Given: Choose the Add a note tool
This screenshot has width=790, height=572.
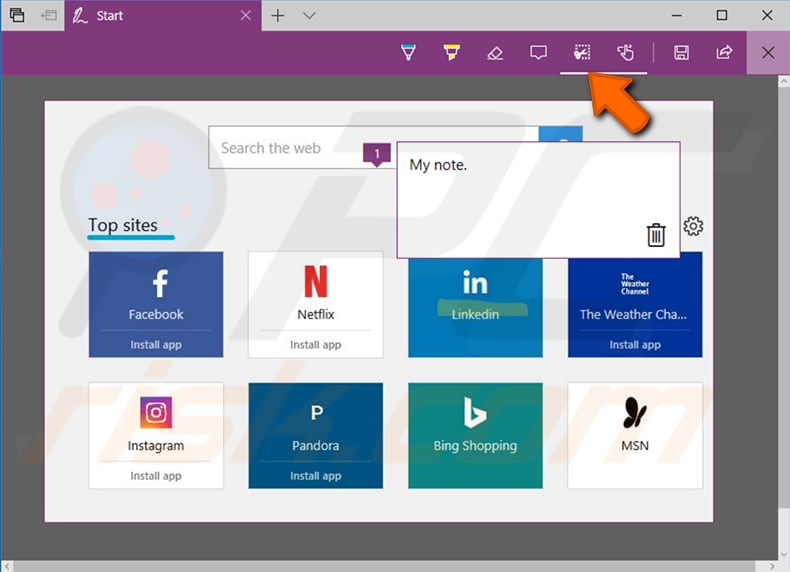Looking at the screenshot, I should [538, 52].
